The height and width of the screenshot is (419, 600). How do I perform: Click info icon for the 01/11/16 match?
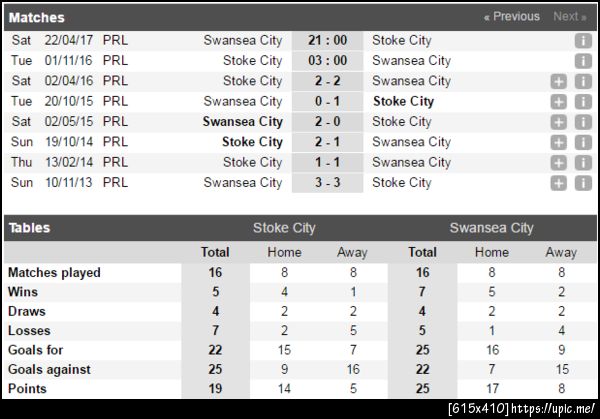pos(583,61)
